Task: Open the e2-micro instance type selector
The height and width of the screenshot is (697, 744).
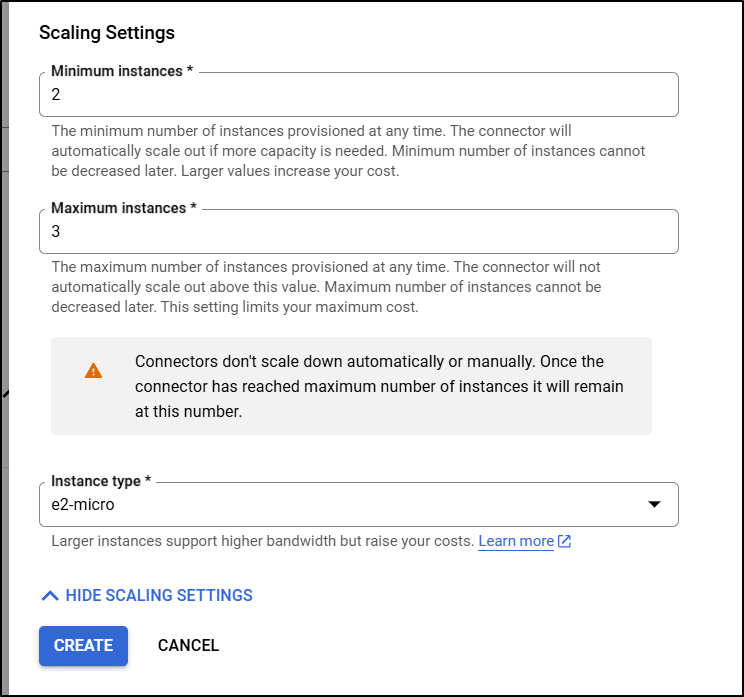Action: pyautogui.click(x=359, y=504)
